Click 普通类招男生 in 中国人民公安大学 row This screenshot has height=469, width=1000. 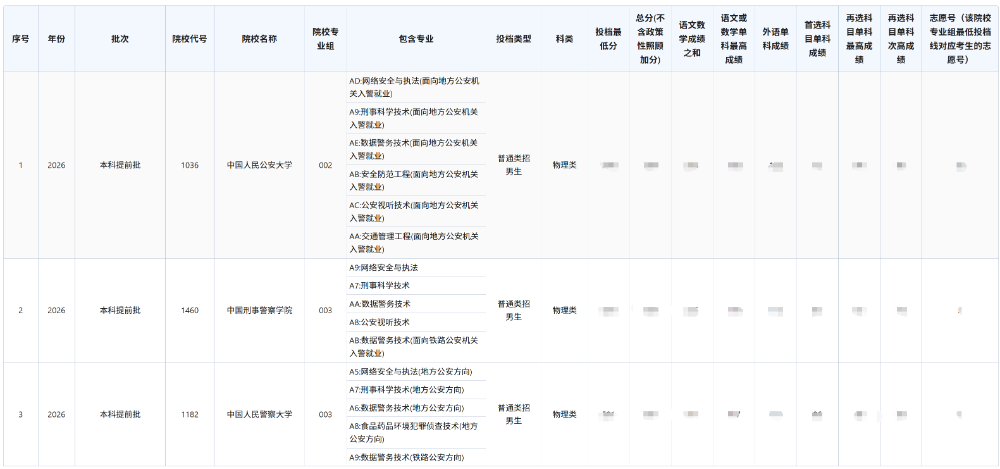coord(513,165)
